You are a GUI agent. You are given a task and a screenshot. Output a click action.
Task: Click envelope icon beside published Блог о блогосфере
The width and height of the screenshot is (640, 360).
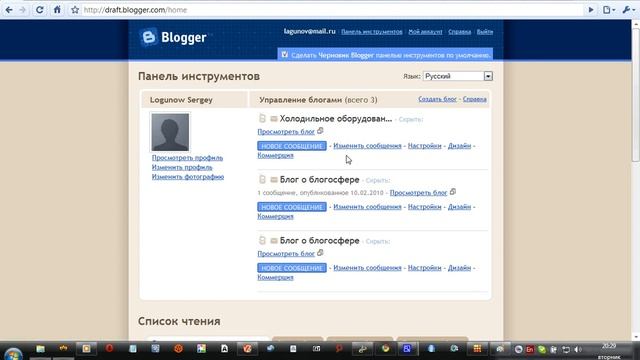coord(274,180)
